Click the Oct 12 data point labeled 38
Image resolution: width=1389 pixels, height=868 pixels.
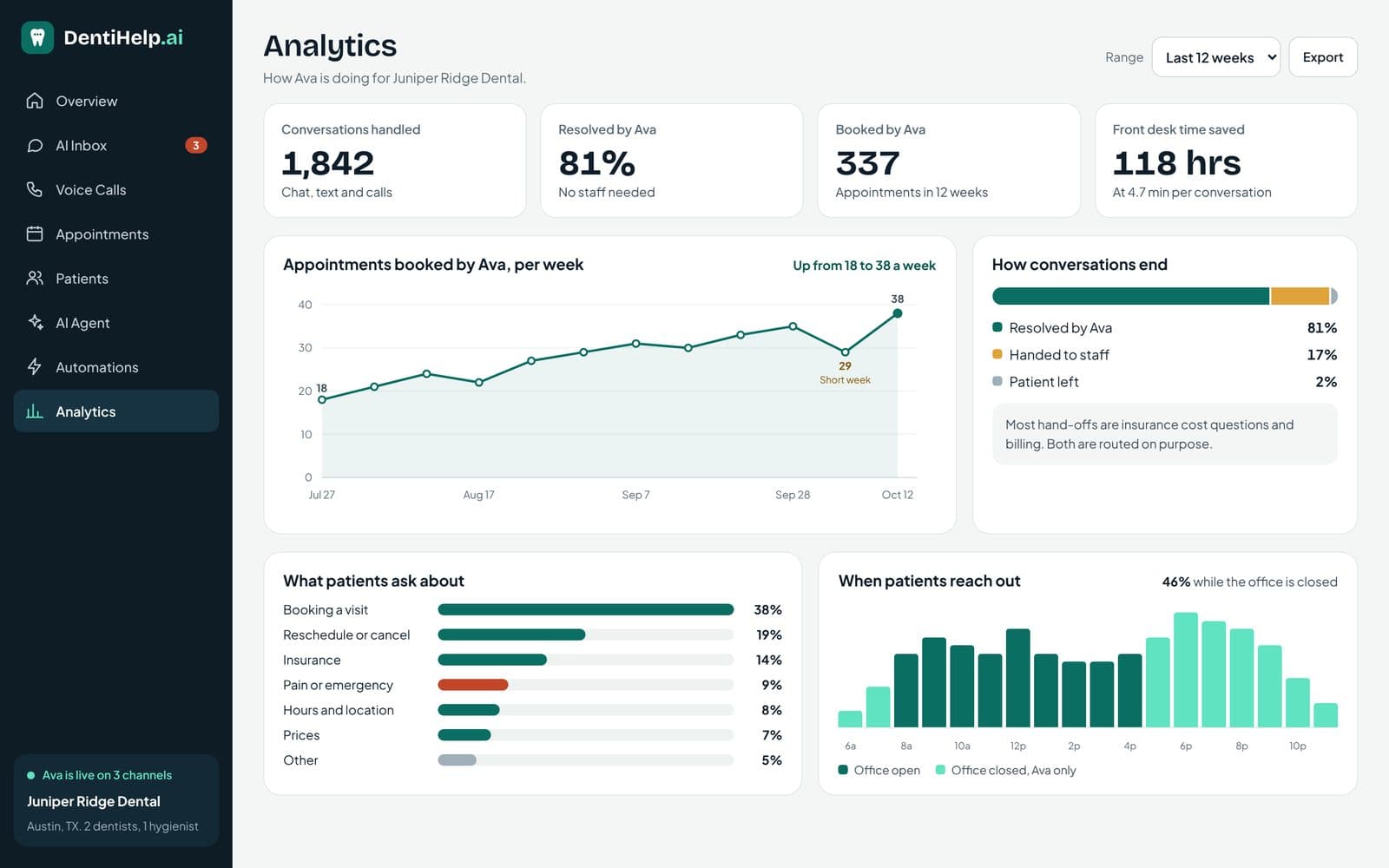pos(898,313)
